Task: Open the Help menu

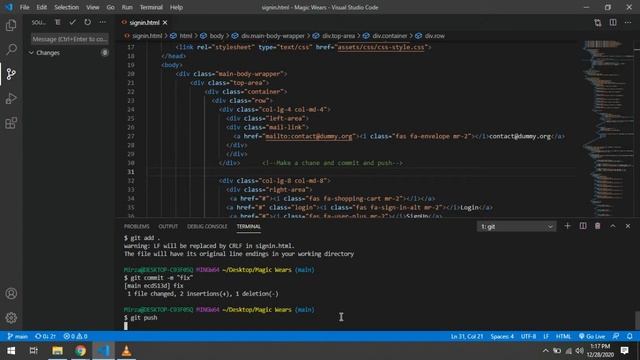Action: click(x=176, y=7)
